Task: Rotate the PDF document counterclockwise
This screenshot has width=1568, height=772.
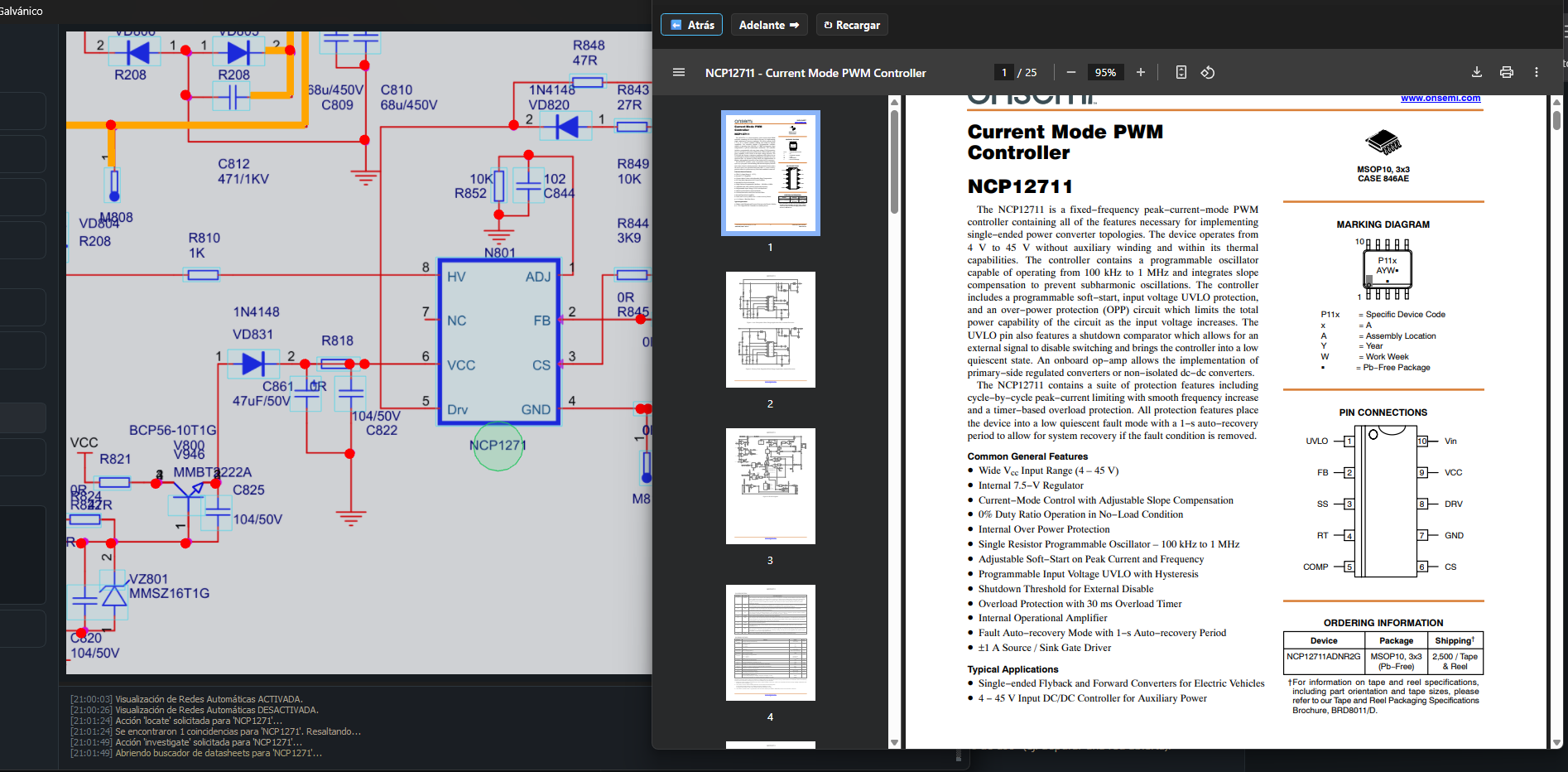Action: 1208,72
